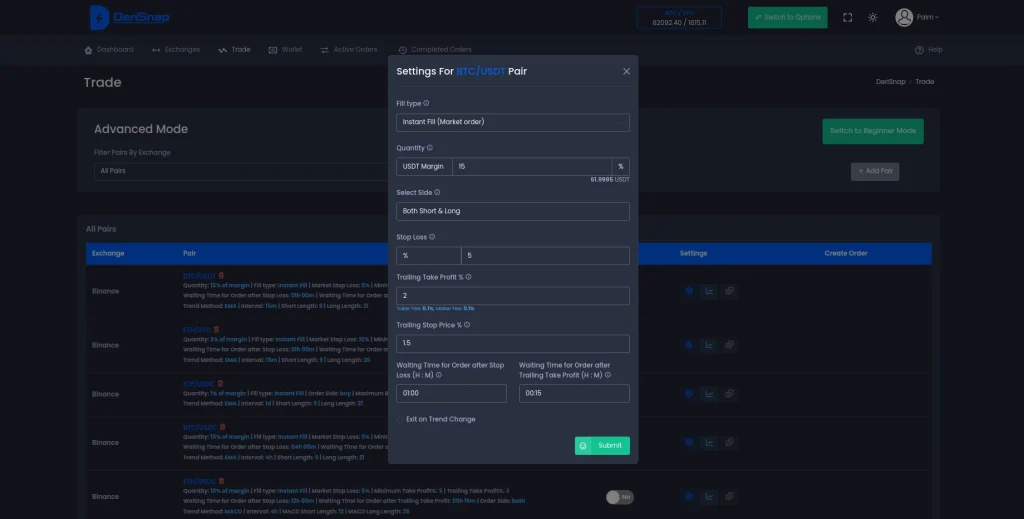Viewport: 1024px width, 519px height.
Task: Open the Fill type dropdown
Action: click(x=512, y=122)
